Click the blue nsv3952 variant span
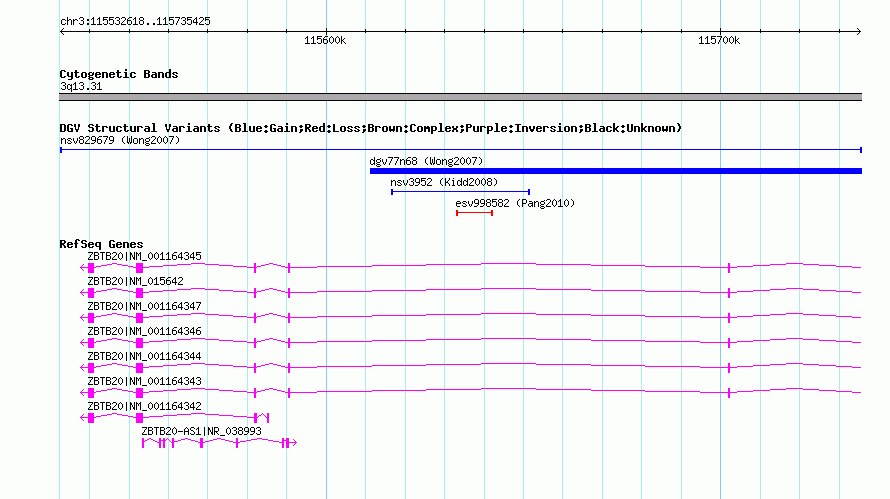This screenshot has height=499, width=890. (460, 192)
